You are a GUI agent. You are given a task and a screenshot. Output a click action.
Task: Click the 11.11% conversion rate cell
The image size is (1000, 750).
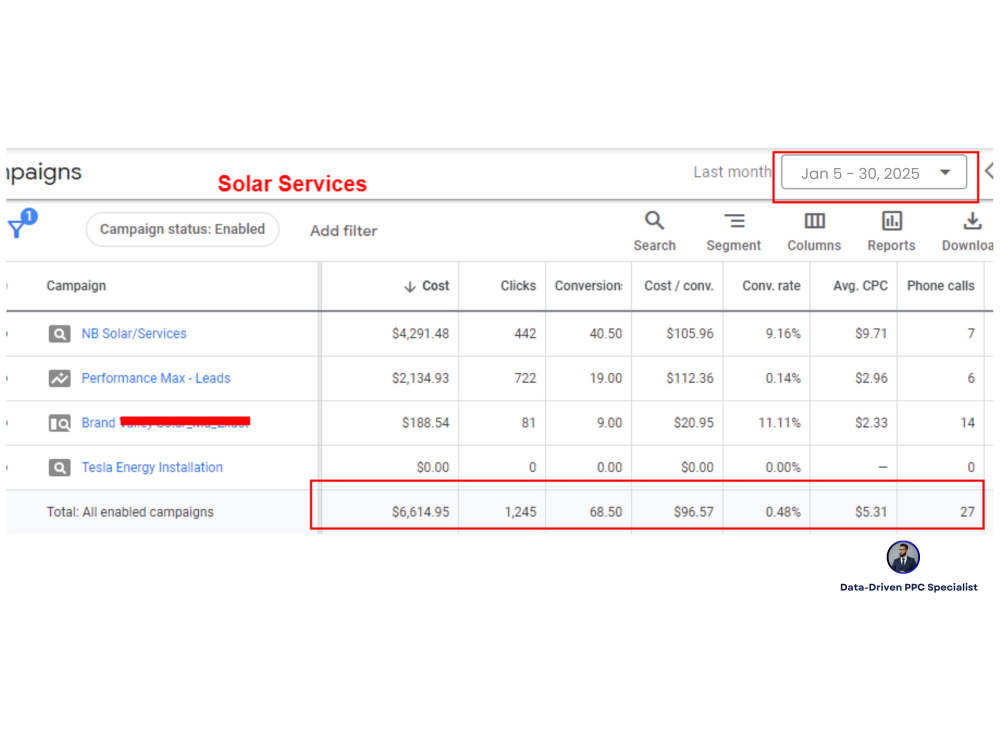(x=779, y=423)
